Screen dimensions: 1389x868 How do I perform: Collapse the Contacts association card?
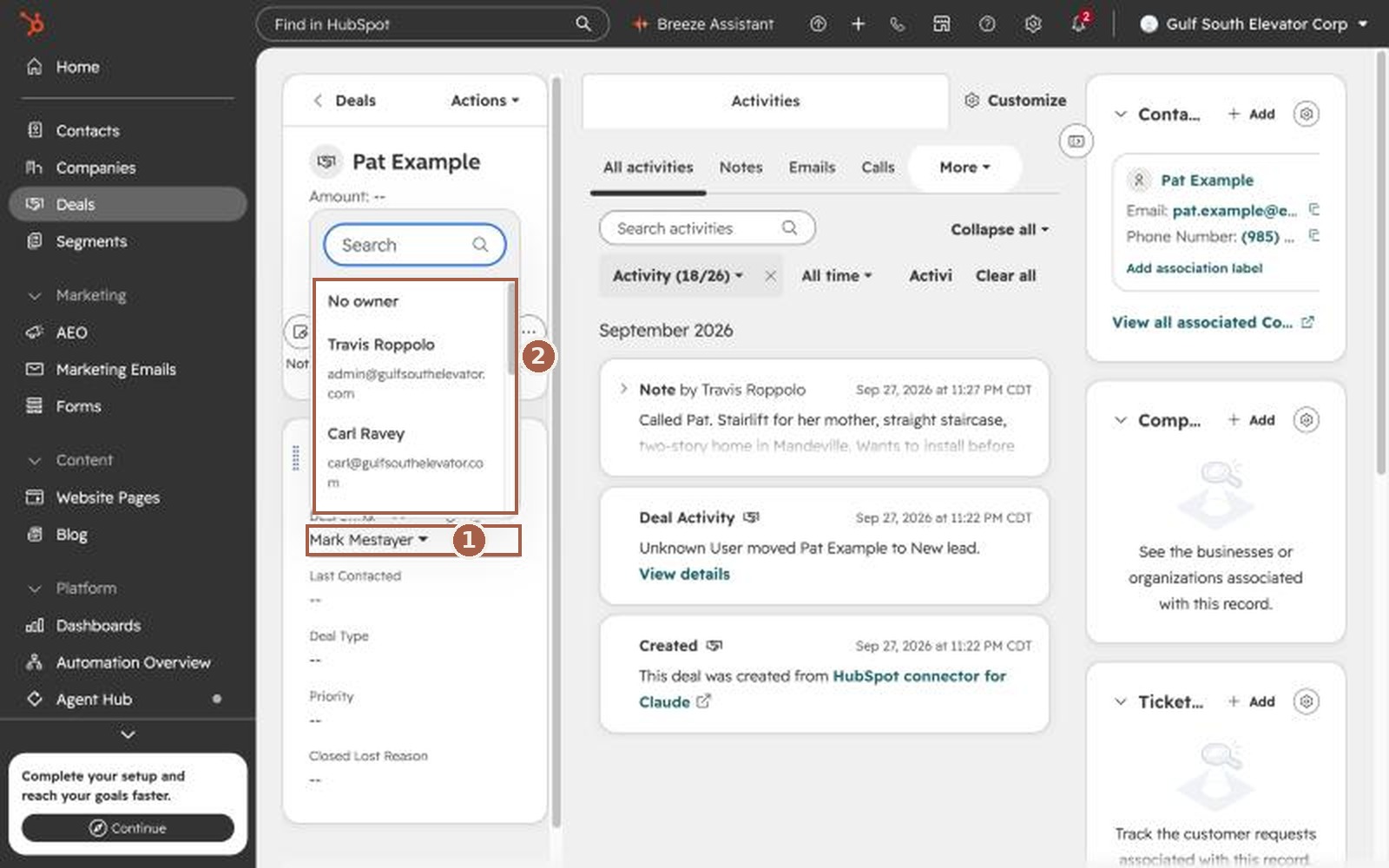pyautogui.click(x=1121, y=114)
